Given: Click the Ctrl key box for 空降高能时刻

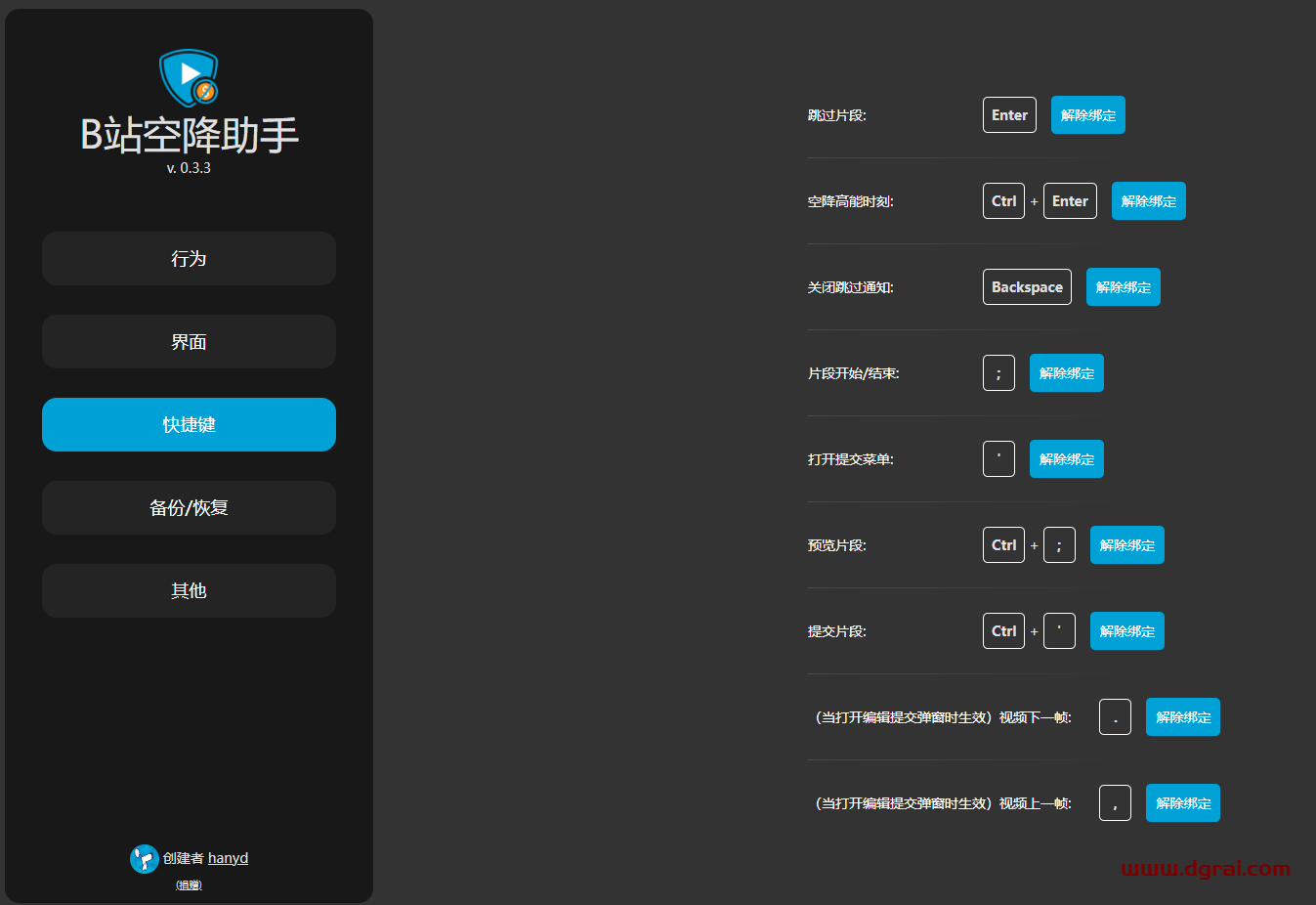Looking at the screenshot, I should tap(1003, 201).
